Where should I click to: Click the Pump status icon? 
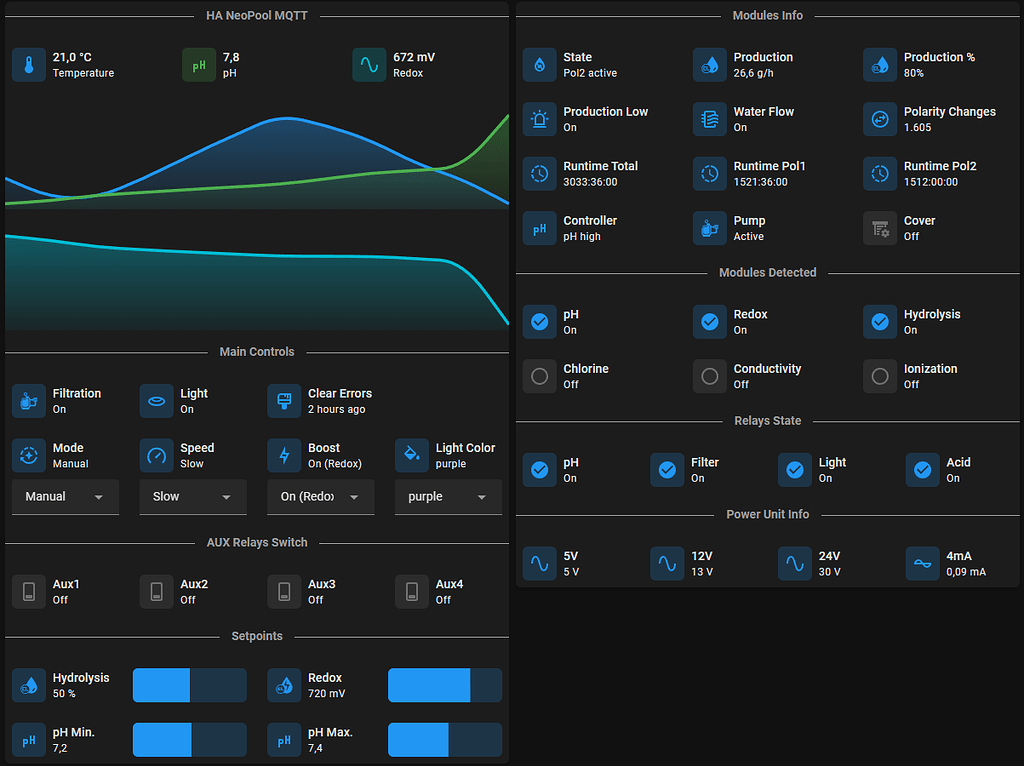710,228
